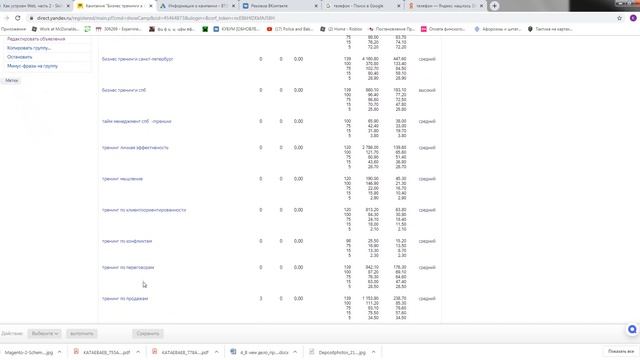Click the 'Метки' button
640x360 pixels.
pyautogui.click(x=12, y=80)
